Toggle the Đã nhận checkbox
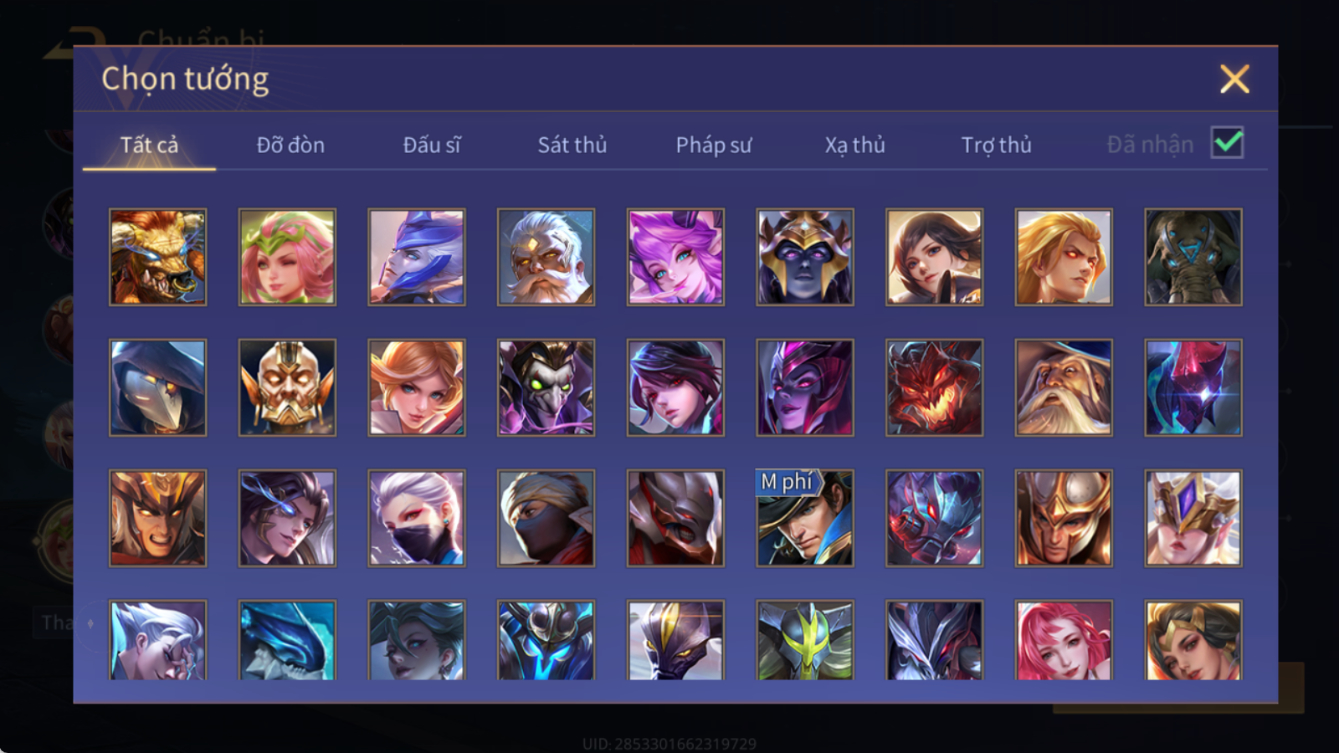Screen dimensions: 1339x753 tap(1227, 143)
